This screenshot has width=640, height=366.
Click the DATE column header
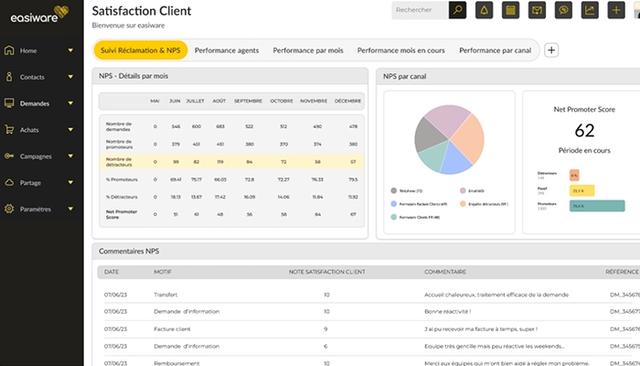111,272
